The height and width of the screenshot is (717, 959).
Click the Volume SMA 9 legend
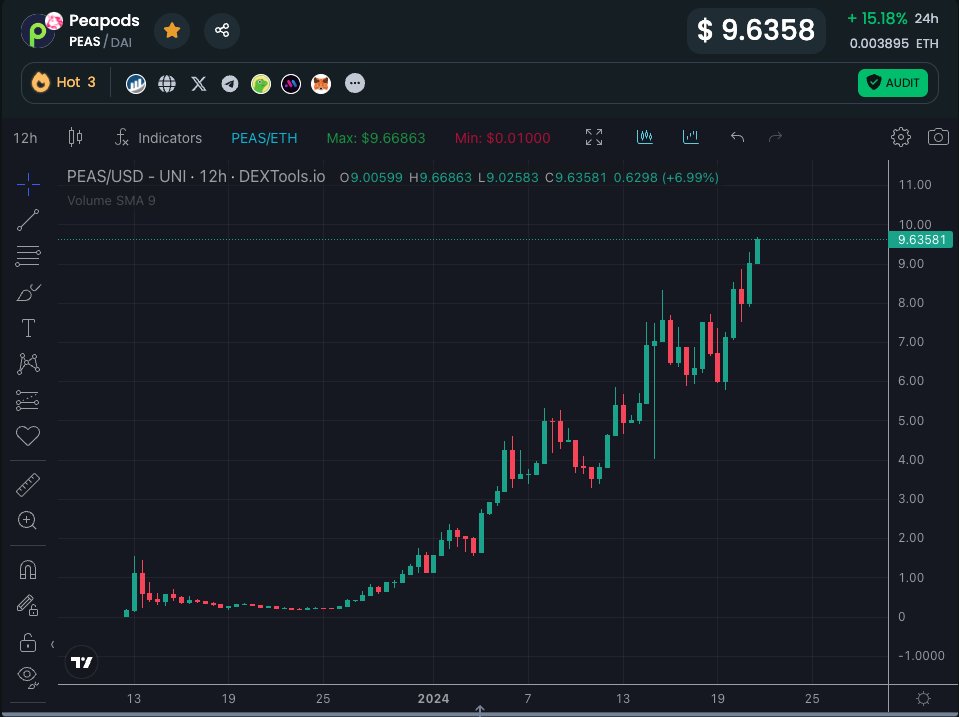point(111,201)
